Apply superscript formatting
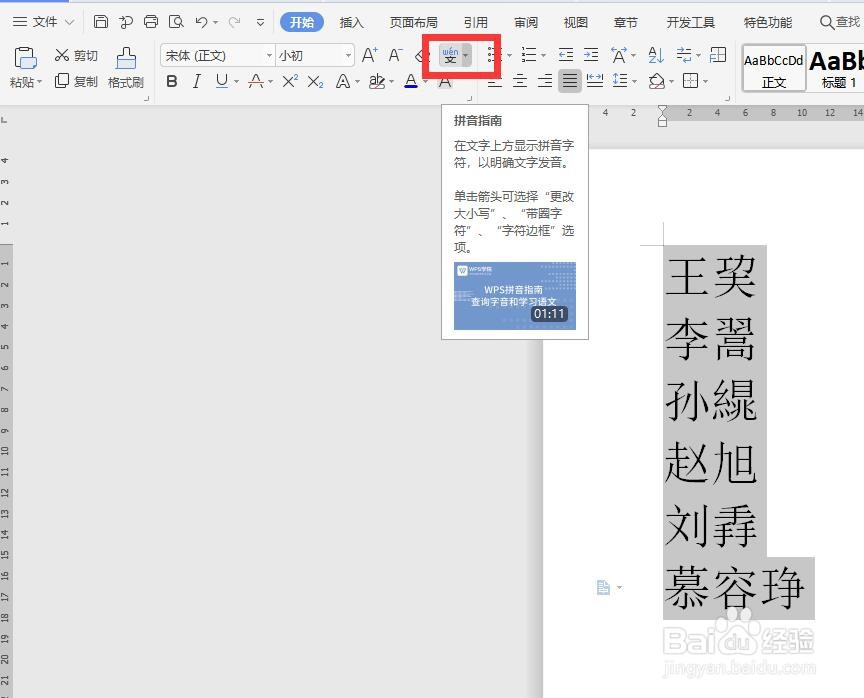864x698 pixels. click(x=288, y=82)
